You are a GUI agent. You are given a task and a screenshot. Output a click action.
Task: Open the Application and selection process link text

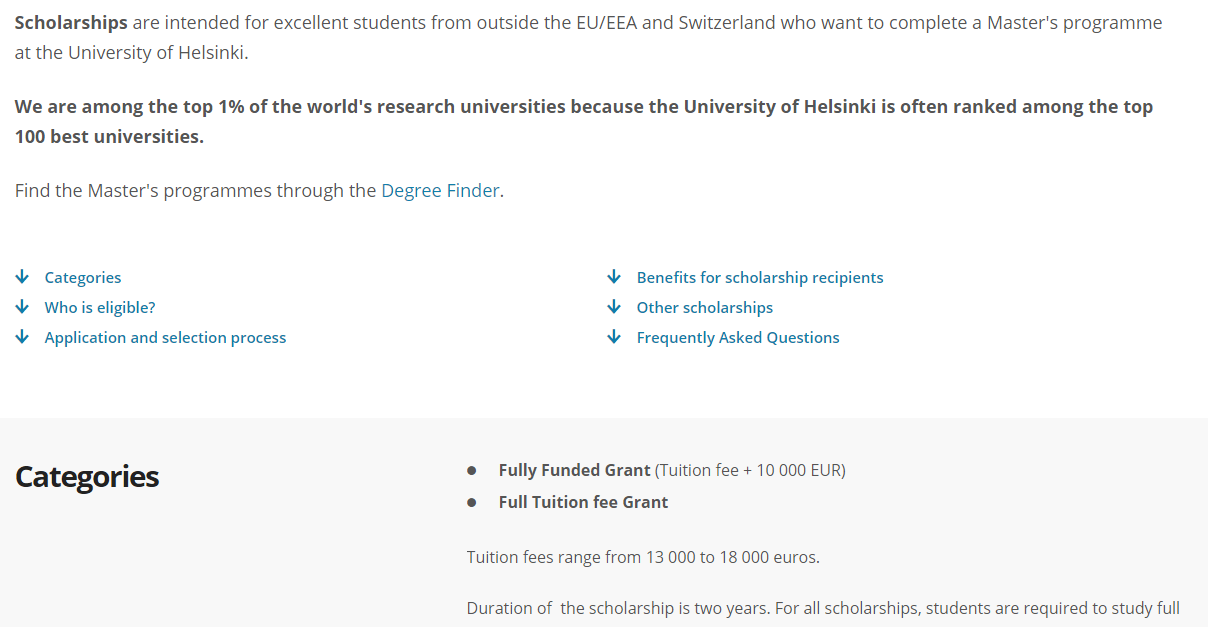click(165, 338)
